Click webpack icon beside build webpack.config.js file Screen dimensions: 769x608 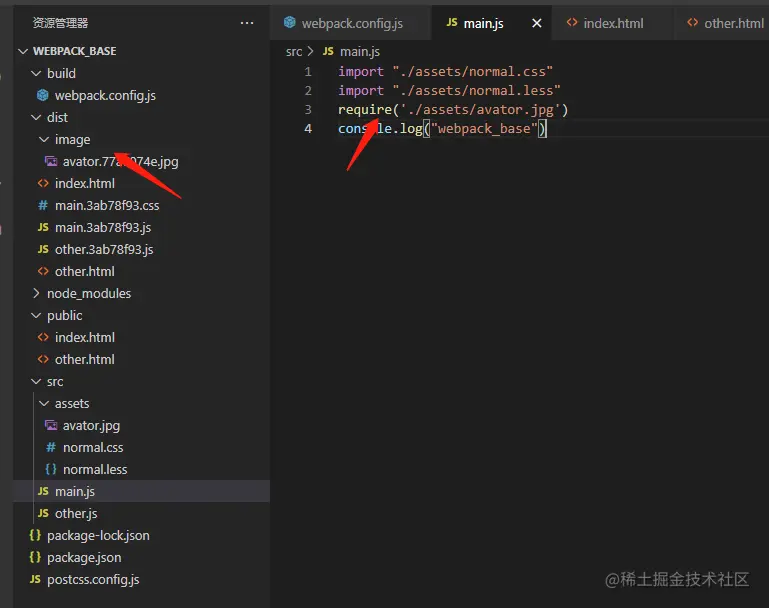43,95
